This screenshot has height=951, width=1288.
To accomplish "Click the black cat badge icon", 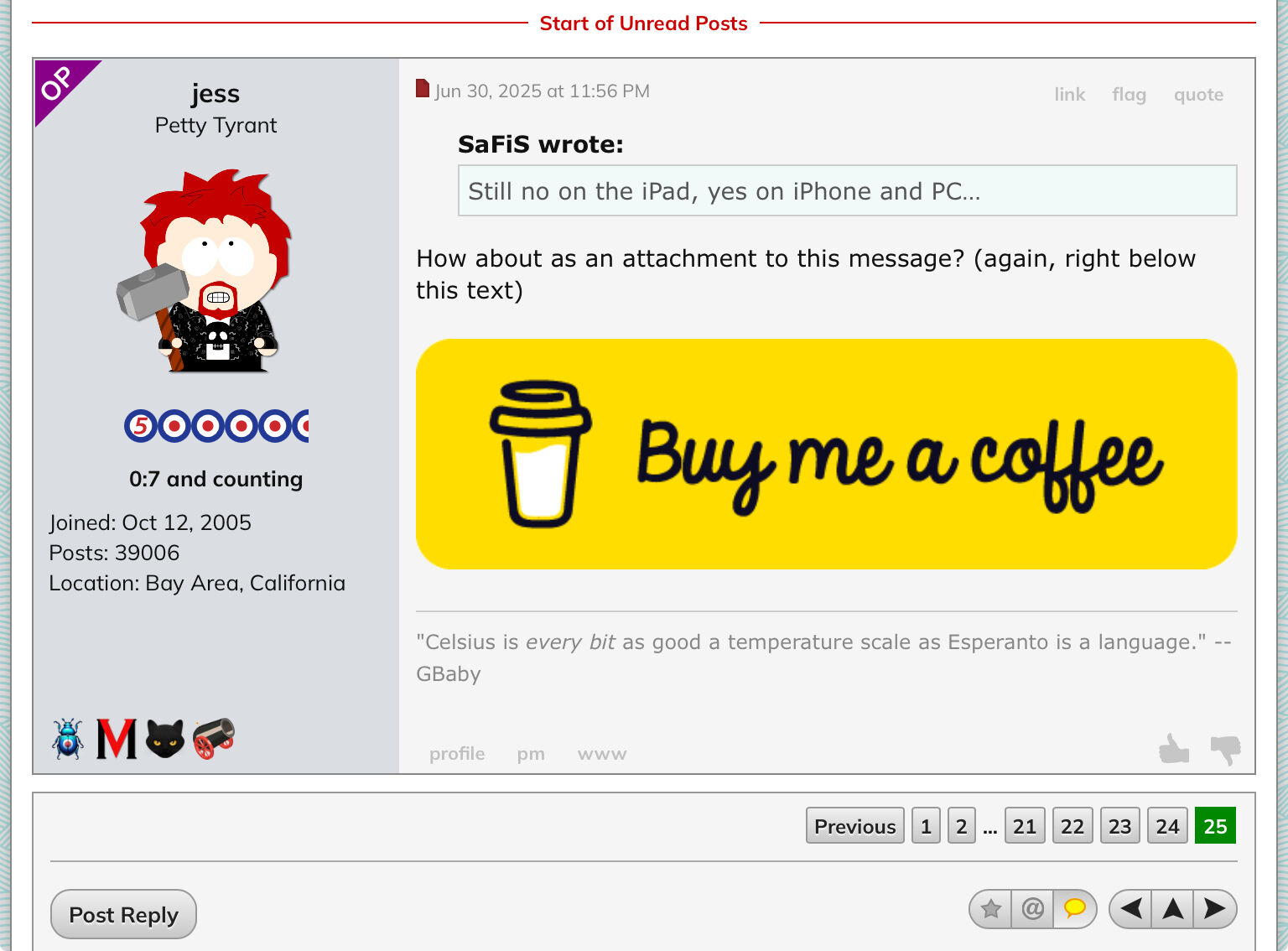I will pyautogui.click(x=165, y=739).
